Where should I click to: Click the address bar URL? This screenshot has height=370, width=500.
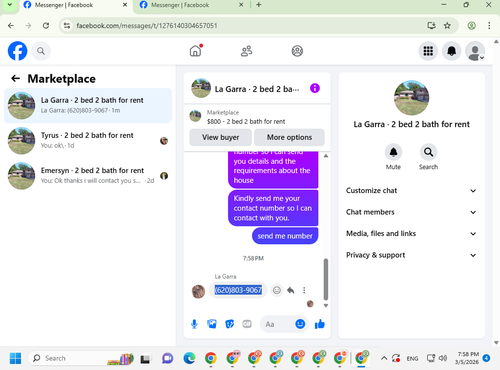[147, 26]
